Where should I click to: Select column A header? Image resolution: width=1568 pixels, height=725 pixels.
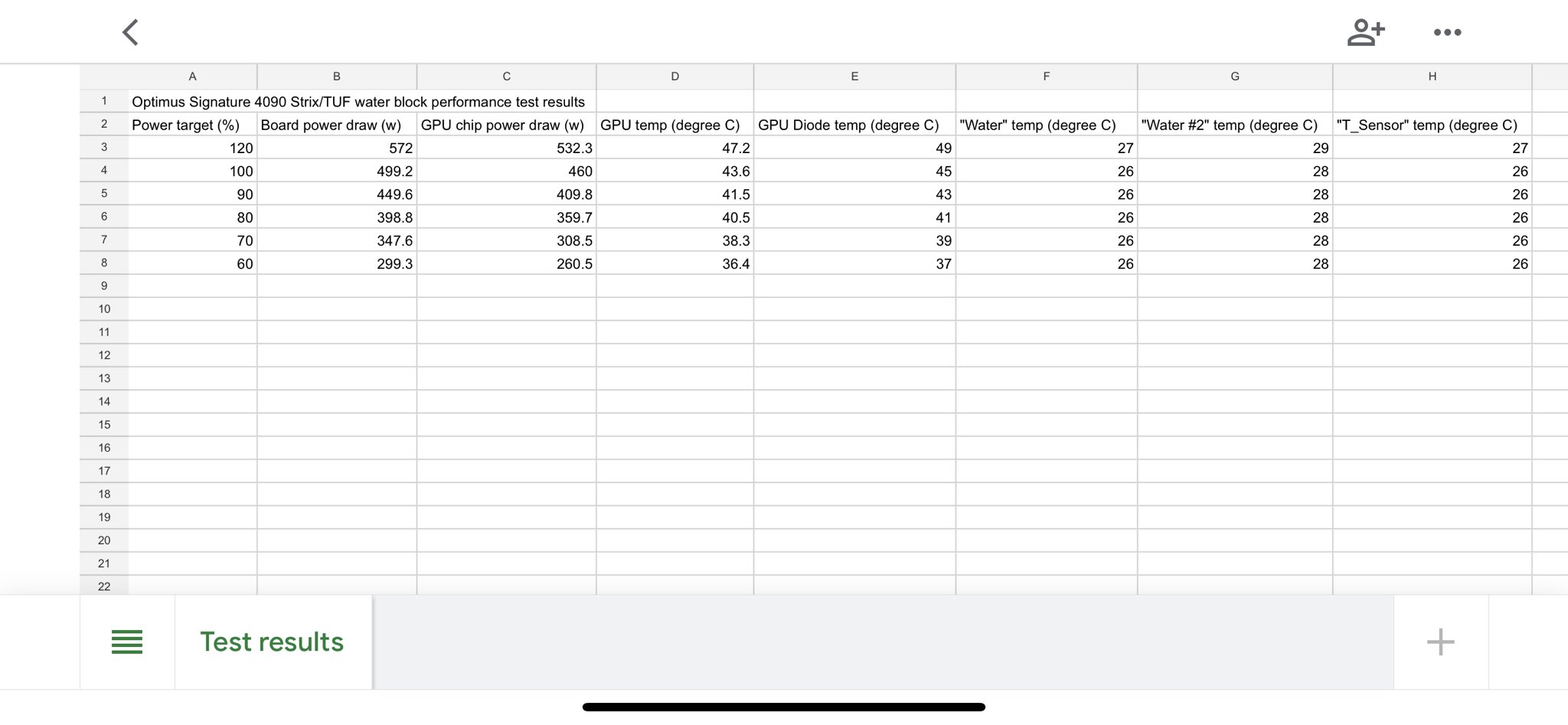click(x=192, y=77)
